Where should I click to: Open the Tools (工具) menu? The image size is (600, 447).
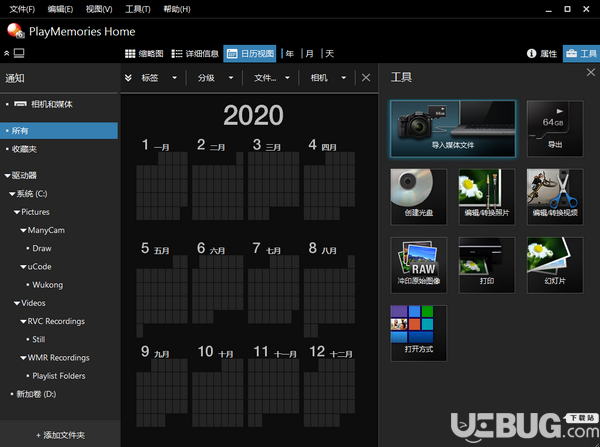(137, 9)
